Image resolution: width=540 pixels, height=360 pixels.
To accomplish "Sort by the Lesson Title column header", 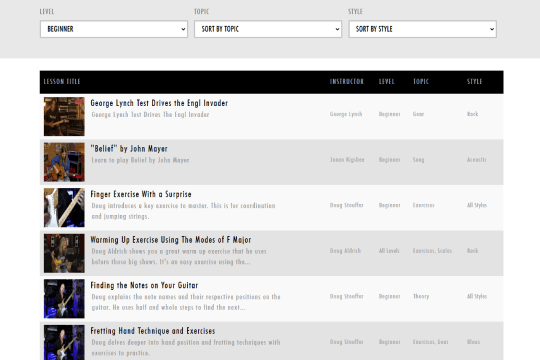I will click(x=62, y=82).
